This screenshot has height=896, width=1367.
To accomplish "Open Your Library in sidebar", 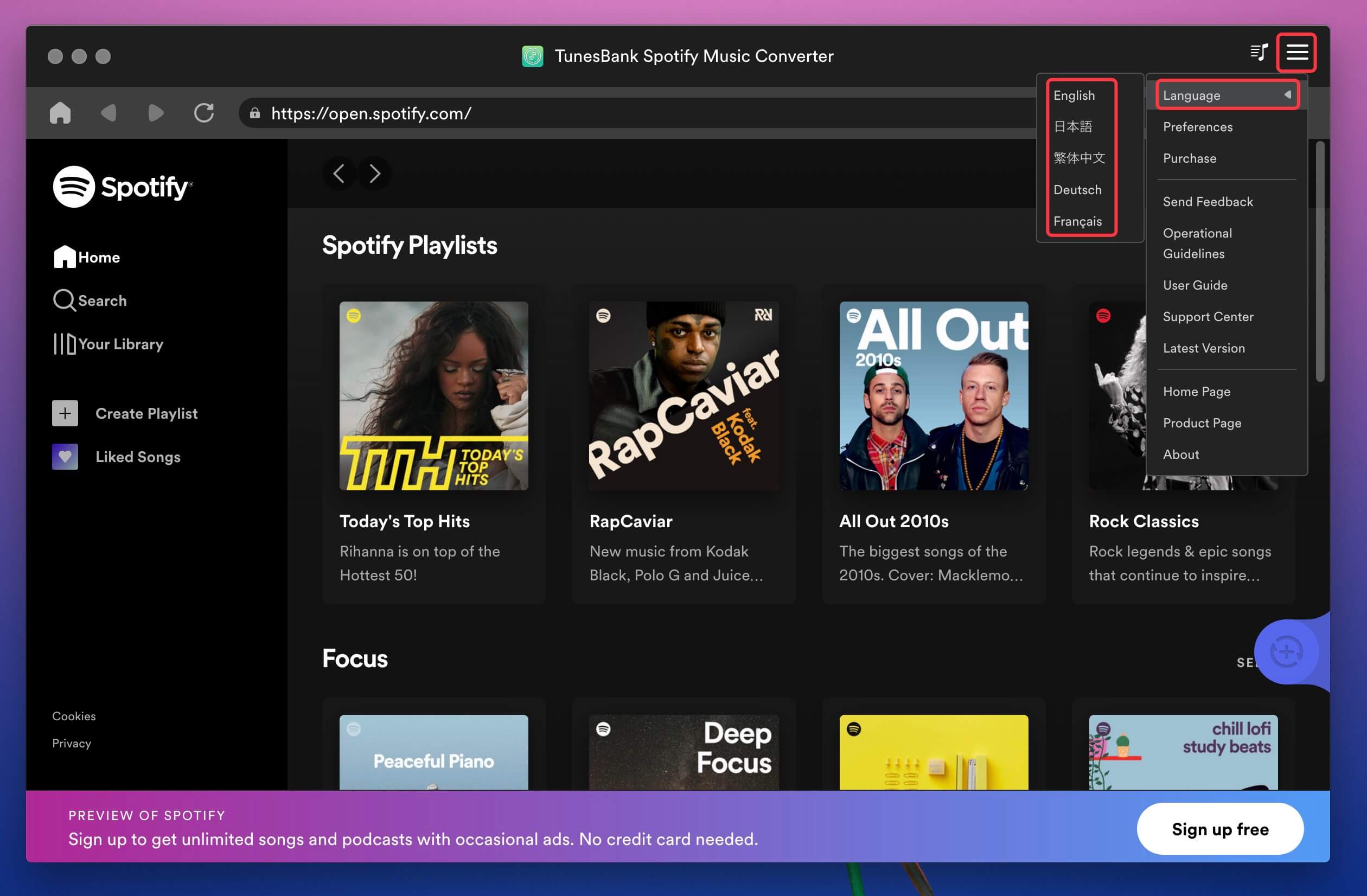I will tap(108, 344).
